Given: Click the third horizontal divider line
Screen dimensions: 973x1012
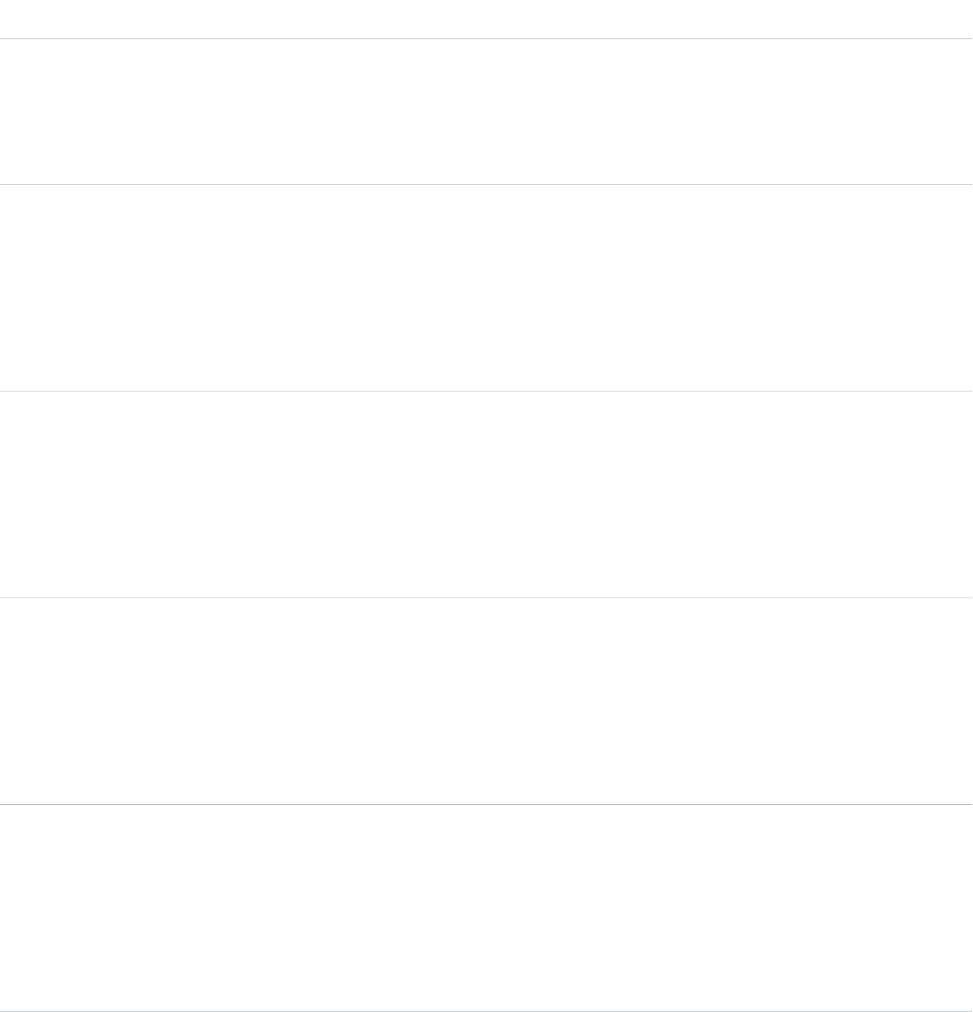Looking at the screenshot, I should pyautogui.click(x=486, y=391).
